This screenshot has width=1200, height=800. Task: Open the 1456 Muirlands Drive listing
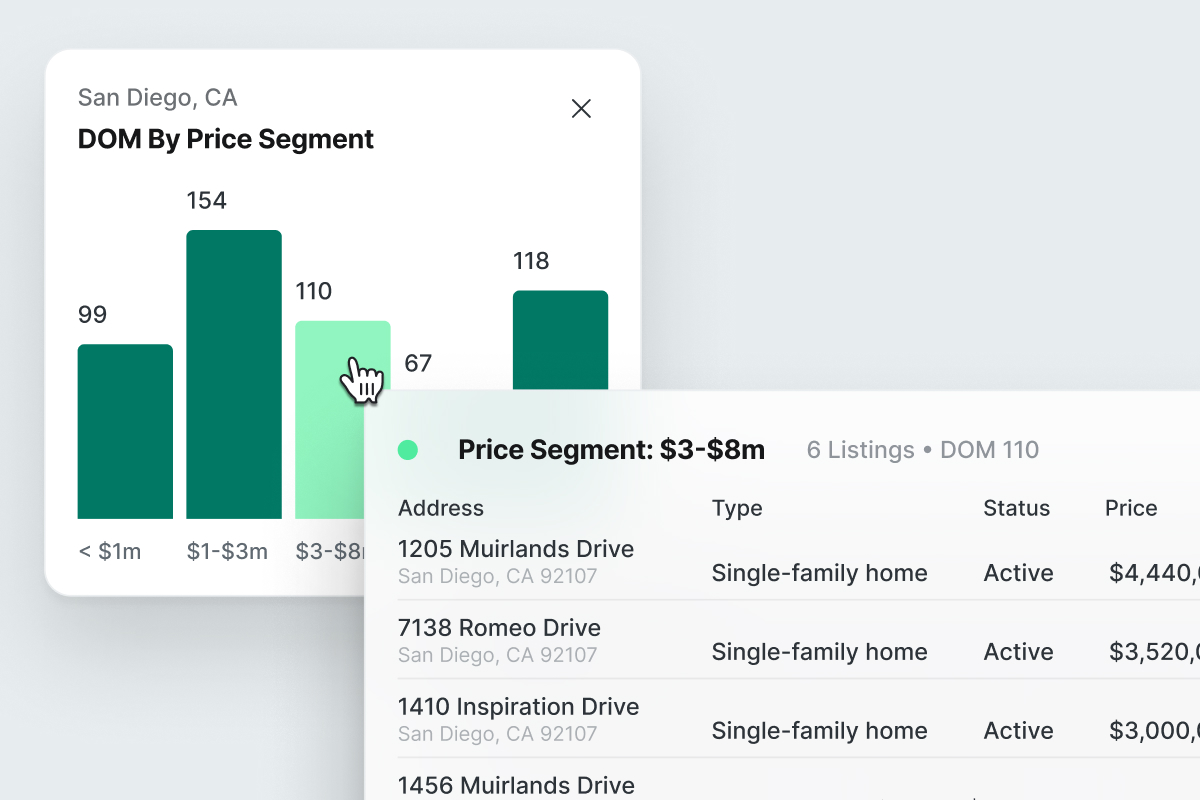[x=516, y=785]
